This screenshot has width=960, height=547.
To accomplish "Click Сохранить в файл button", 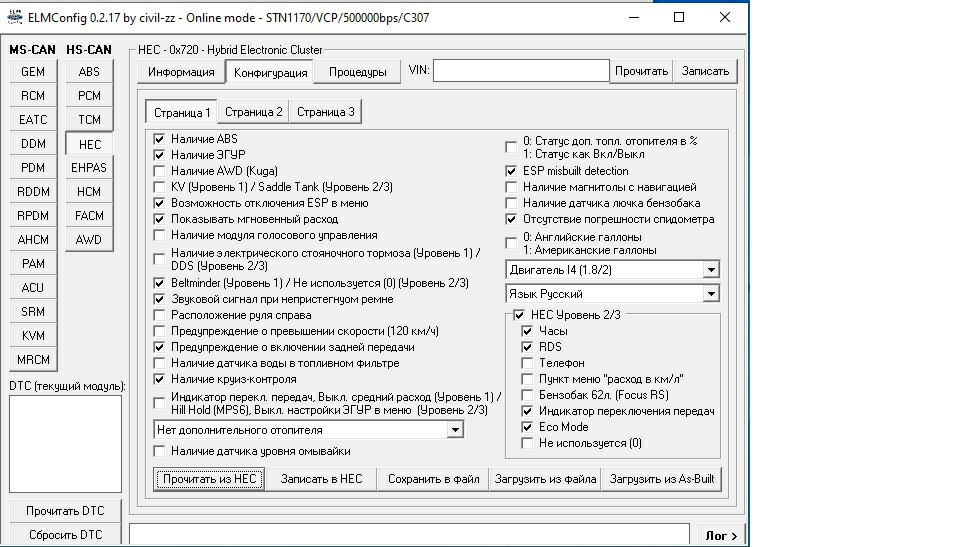I will click(x=433, y=479).
